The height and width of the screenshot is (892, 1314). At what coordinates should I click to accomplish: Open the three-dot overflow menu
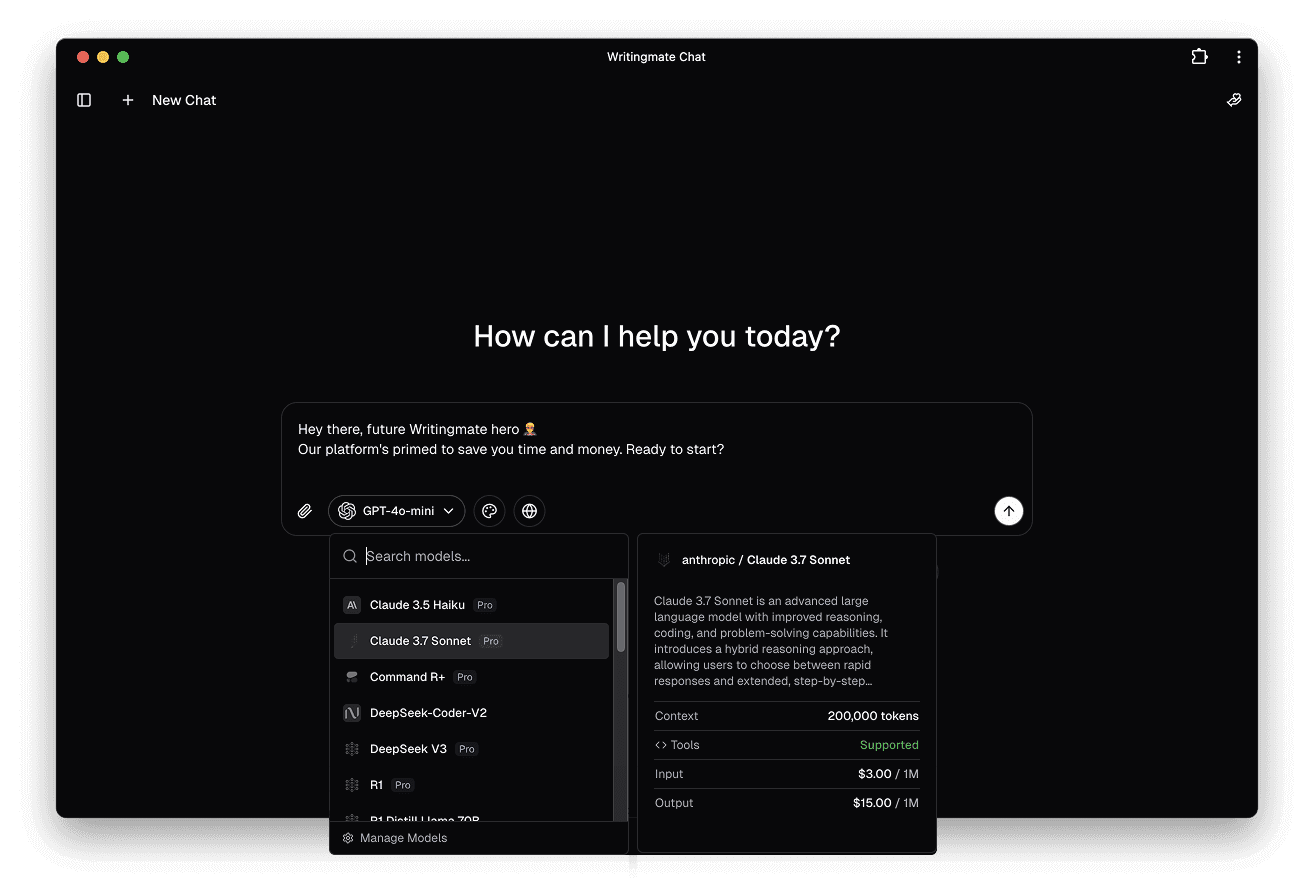[1239, 57]
